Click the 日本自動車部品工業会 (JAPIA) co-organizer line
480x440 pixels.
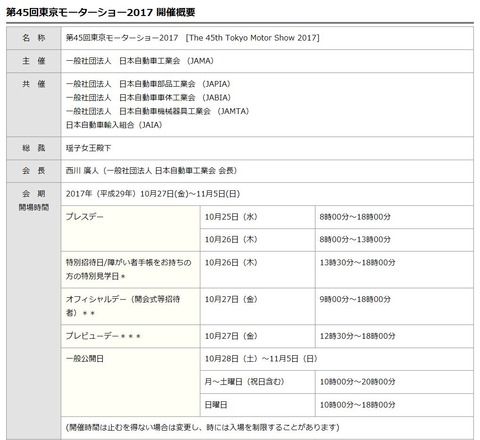pyautogui.click(x=148, y=84)
